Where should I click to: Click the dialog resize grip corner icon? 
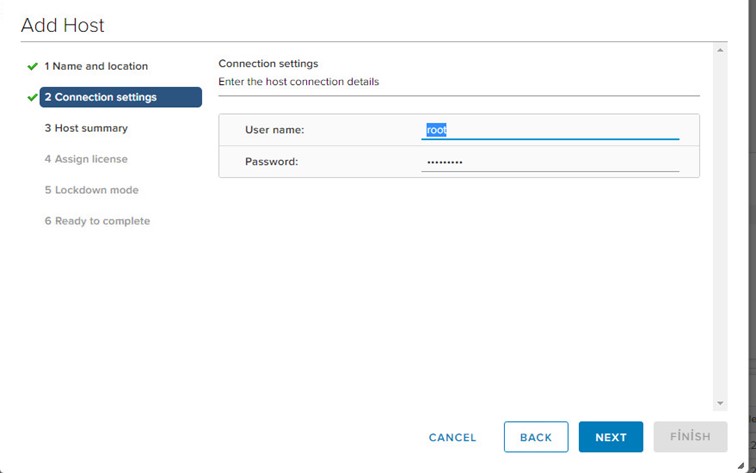[x=741, y=465]
